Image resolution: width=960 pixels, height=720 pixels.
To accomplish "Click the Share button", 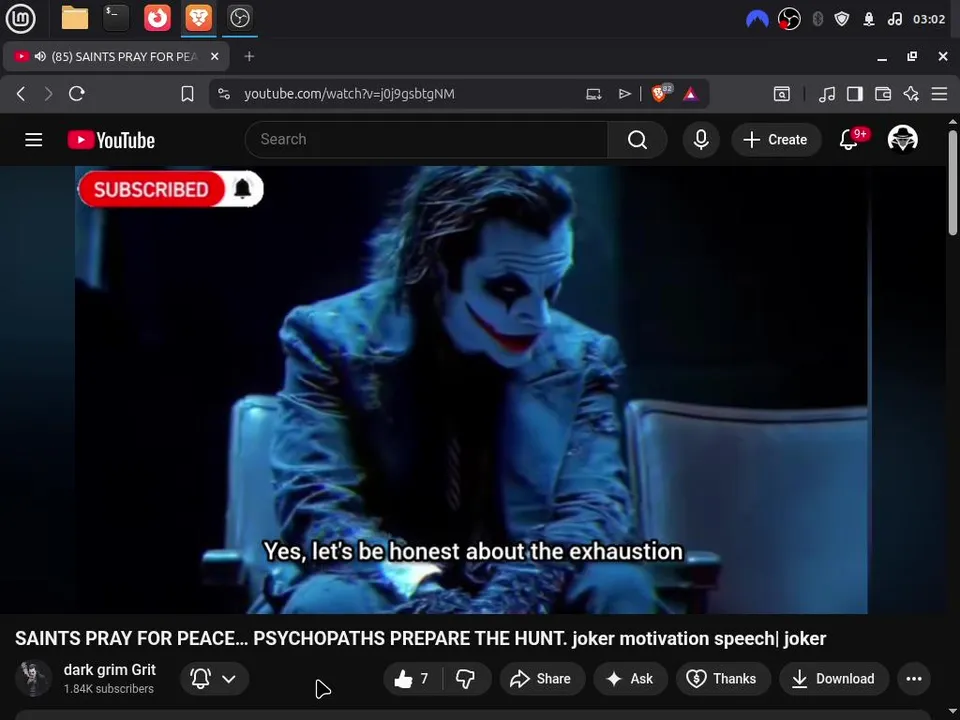I will coord(542,678).
